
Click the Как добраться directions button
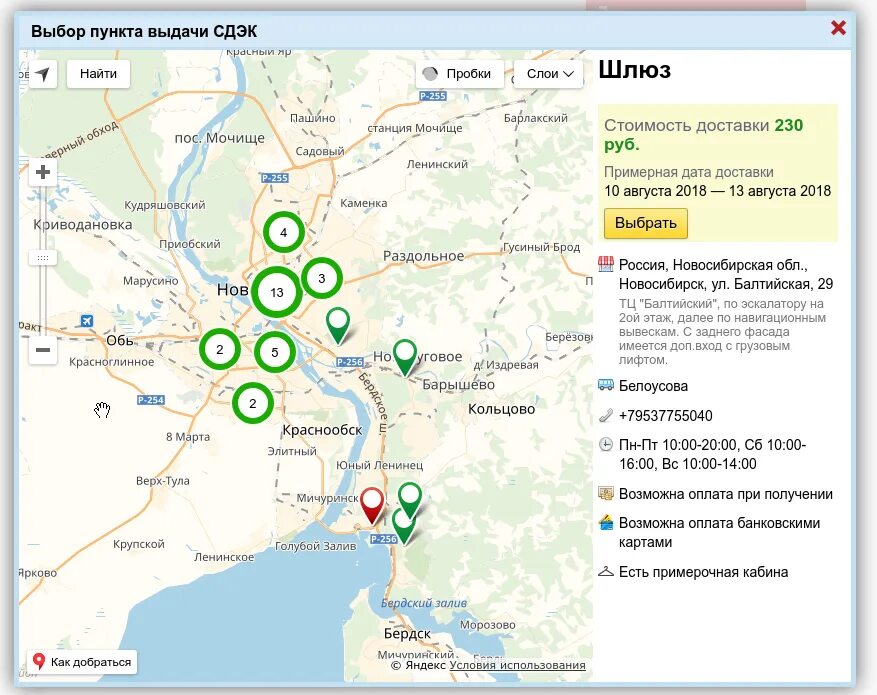click(82, 662)
